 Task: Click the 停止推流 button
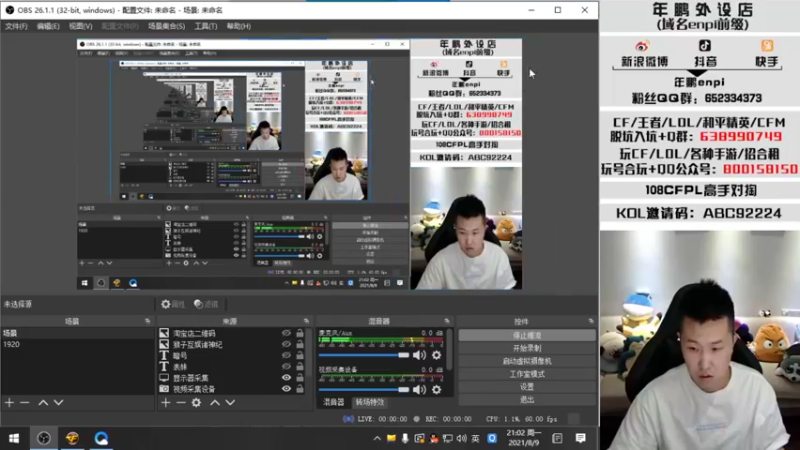pyautogui.click(x=527, y=335)
